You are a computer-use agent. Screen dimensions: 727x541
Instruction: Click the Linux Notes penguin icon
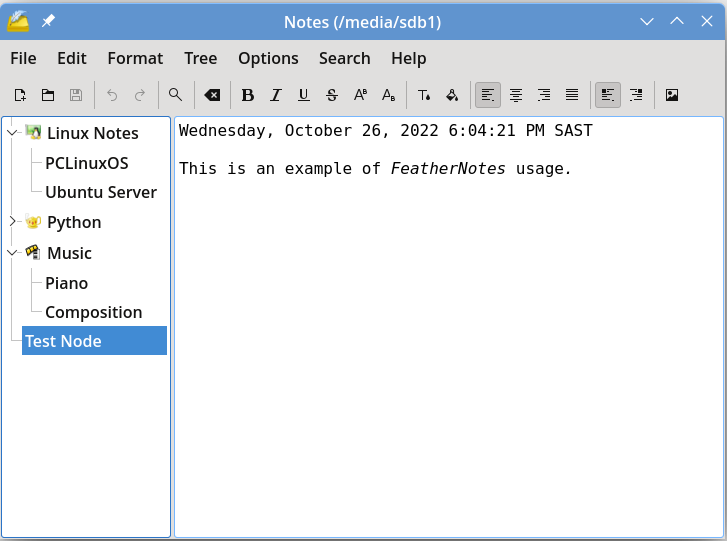[33, 132]
